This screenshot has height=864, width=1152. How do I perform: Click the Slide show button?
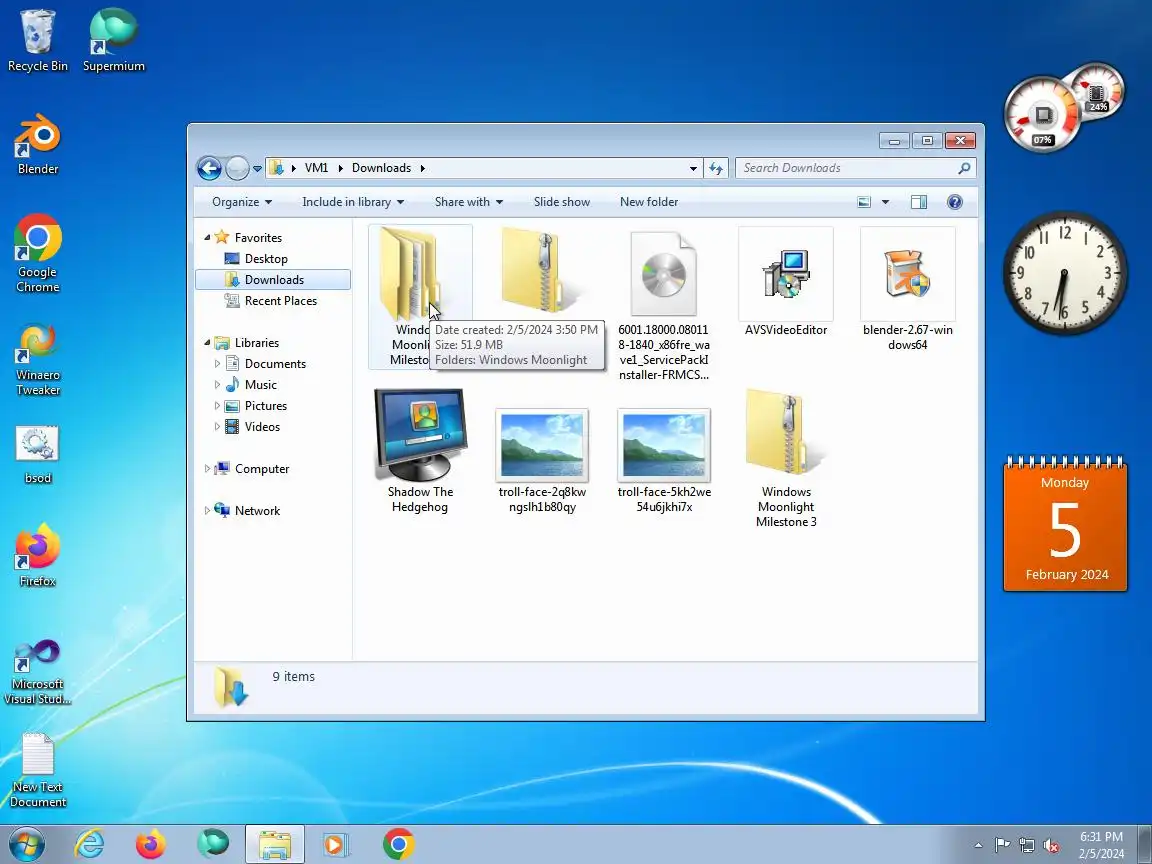pos(561,202)
